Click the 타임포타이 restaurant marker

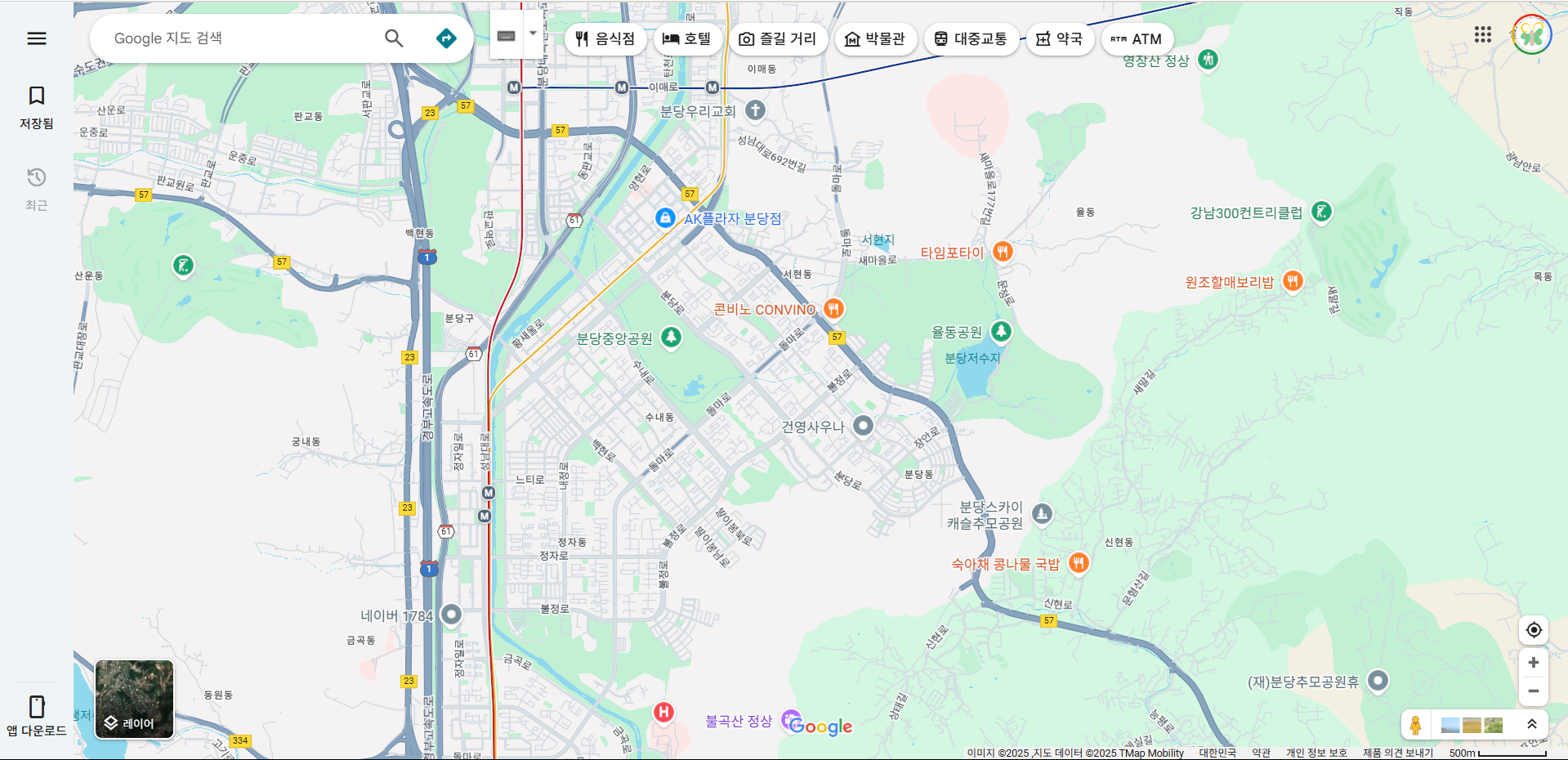1003,252
